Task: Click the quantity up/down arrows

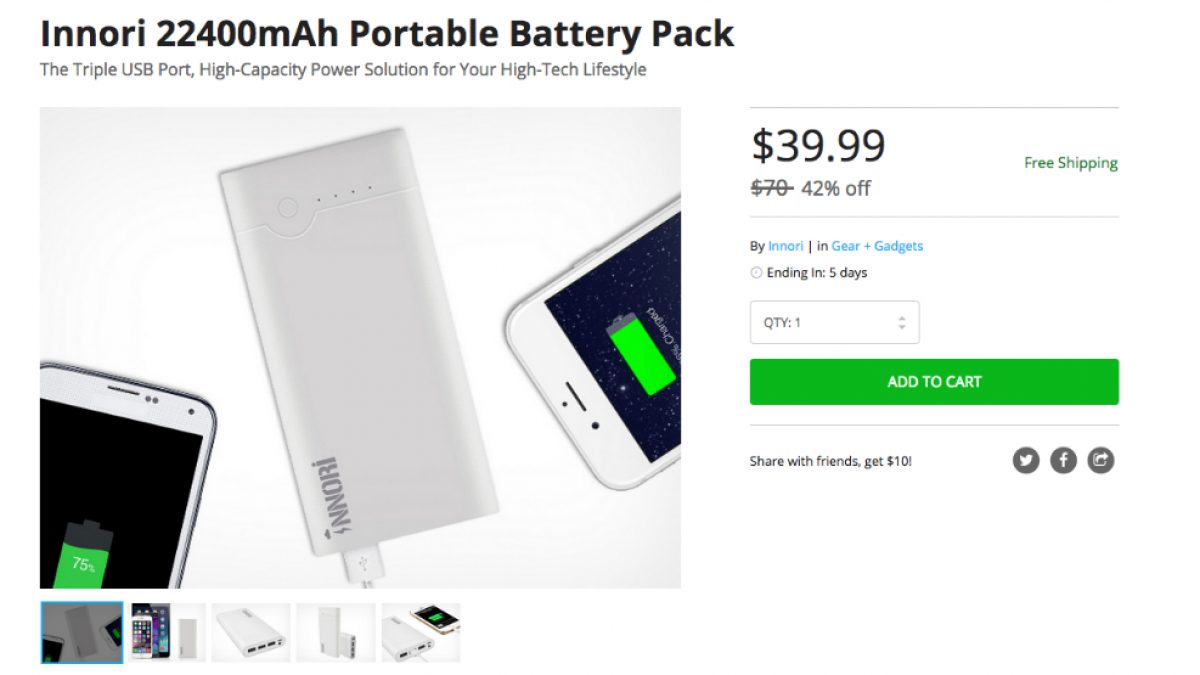Action: coord(902,323)
